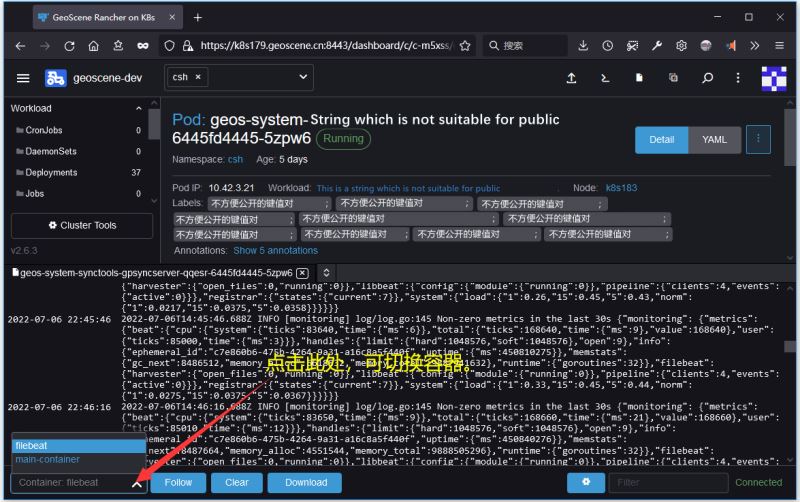This screenshot has height=502, width=800.
Task: Click the sidebar scrollbar thumb
Action: 154,124
